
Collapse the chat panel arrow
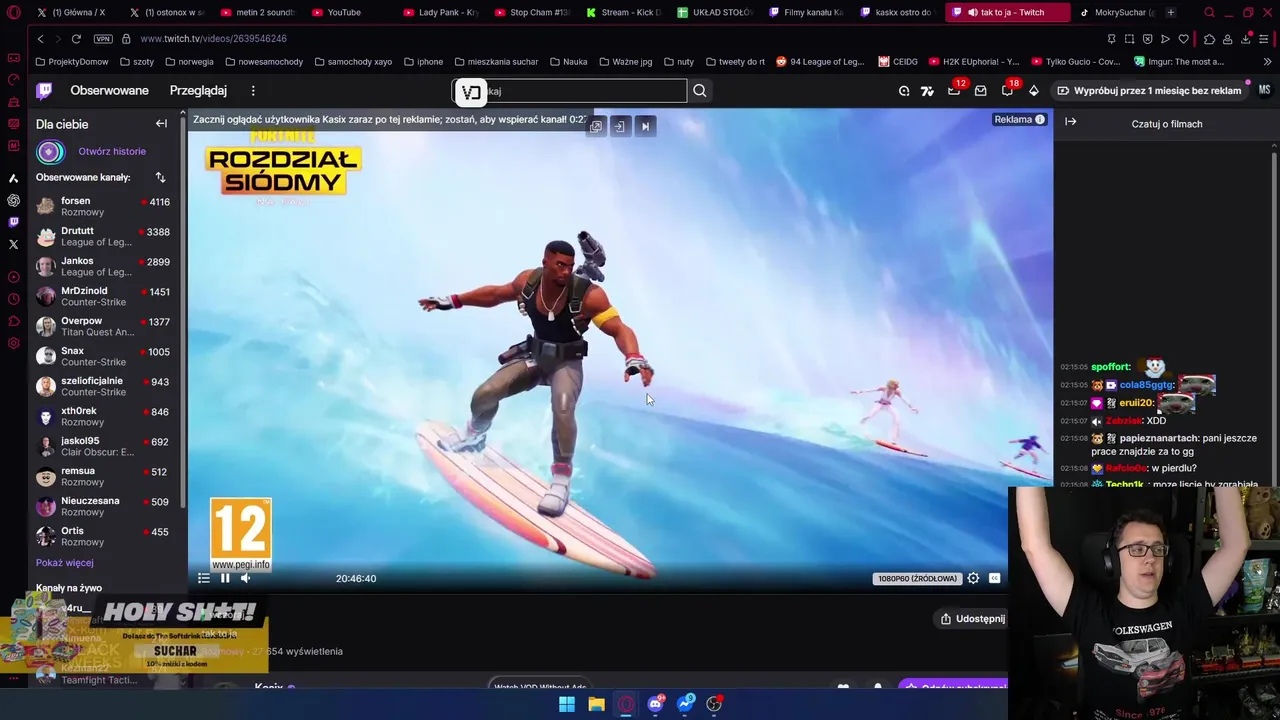(1070, 122)
